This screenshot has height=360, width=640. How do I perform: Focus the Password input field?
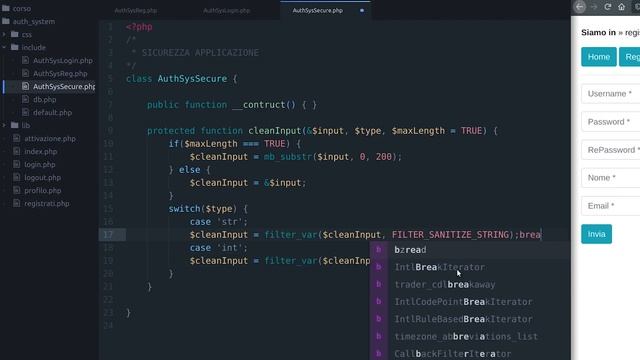click(x=611, y=122)
